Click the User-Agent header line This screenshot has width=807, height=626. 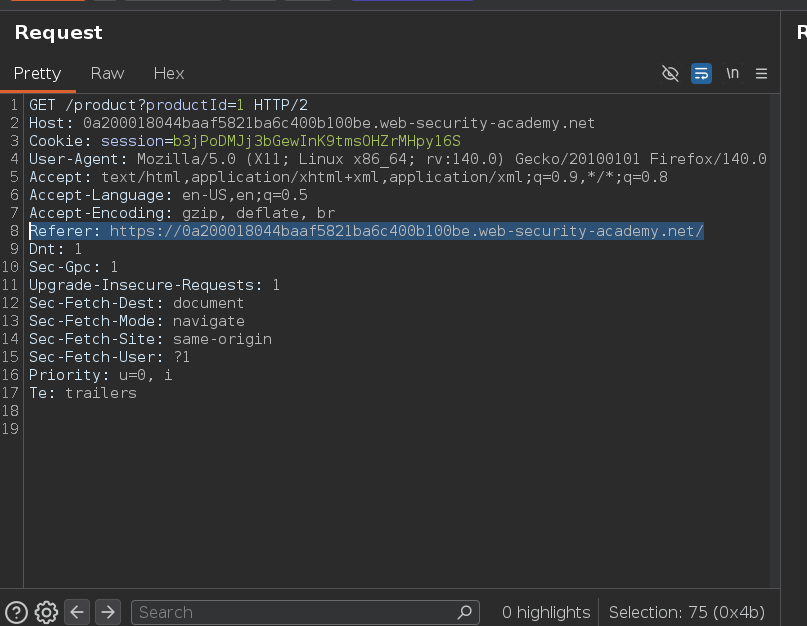(x=398, y=159)
